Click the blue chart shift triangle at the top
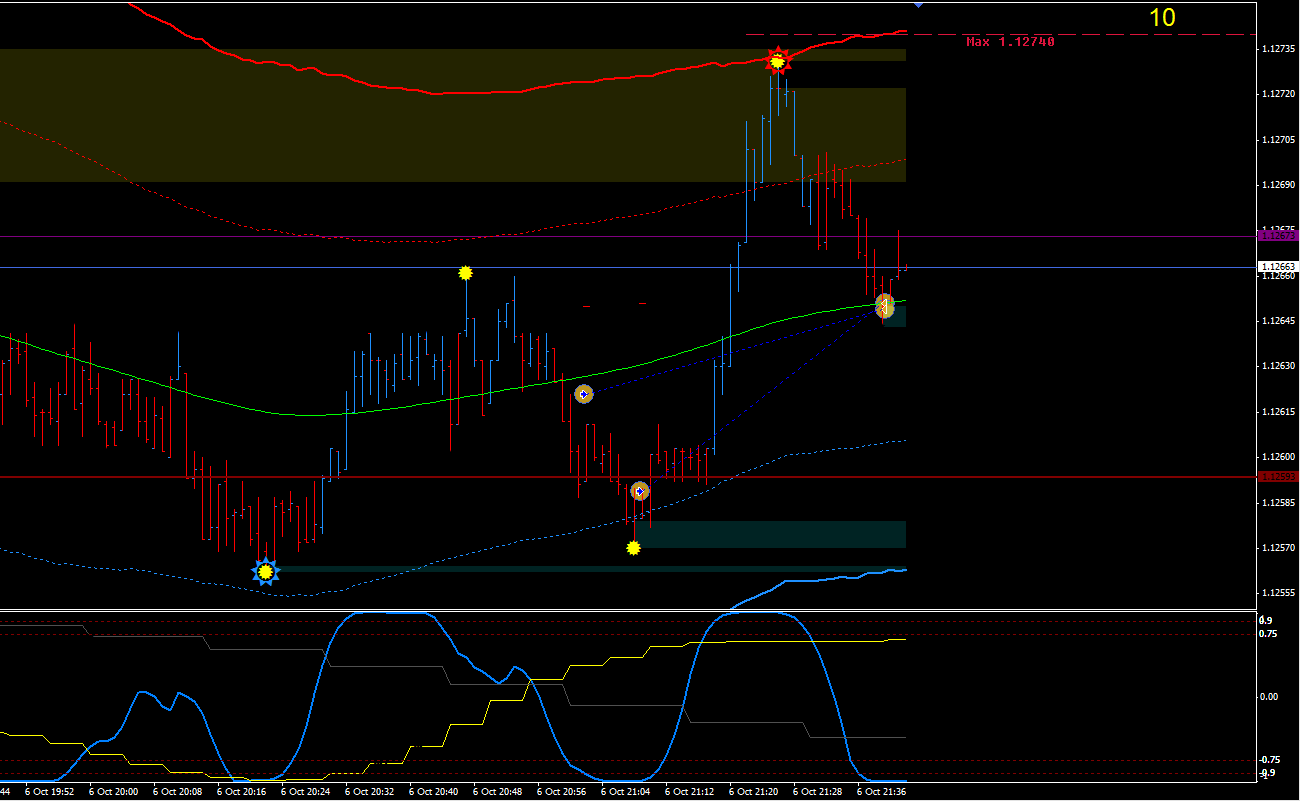The width and height of the screenshot is (1300, 802). click(919, 5)
